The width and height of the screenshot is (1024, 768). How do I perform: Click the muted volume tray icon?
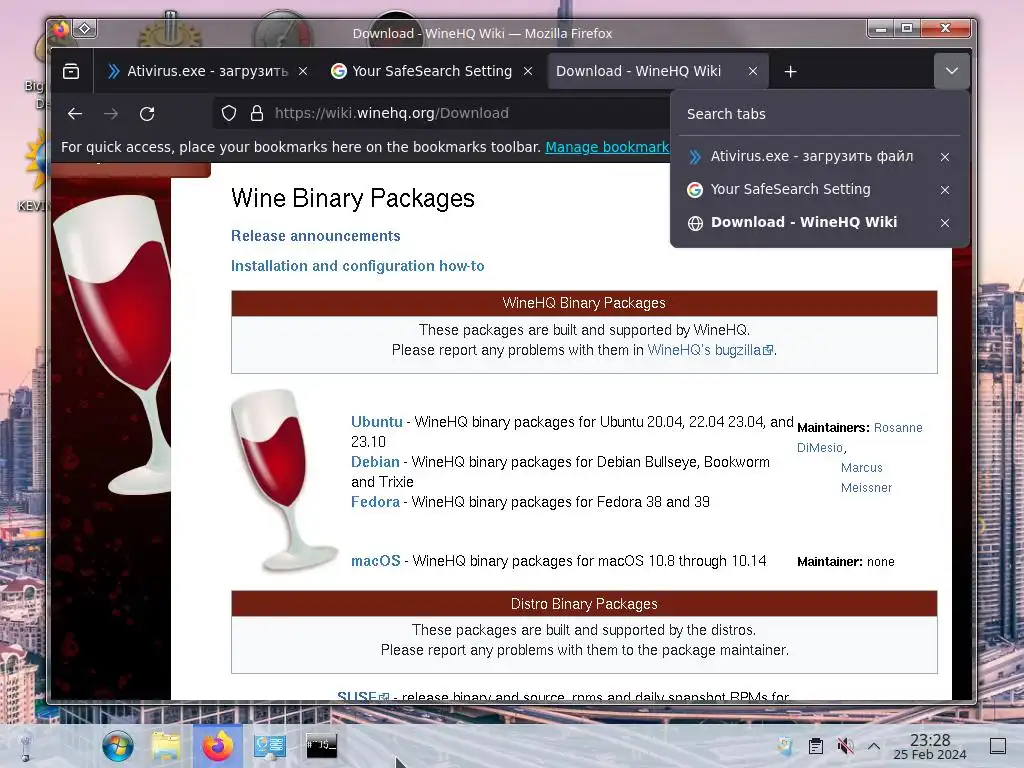coord(845,746)
